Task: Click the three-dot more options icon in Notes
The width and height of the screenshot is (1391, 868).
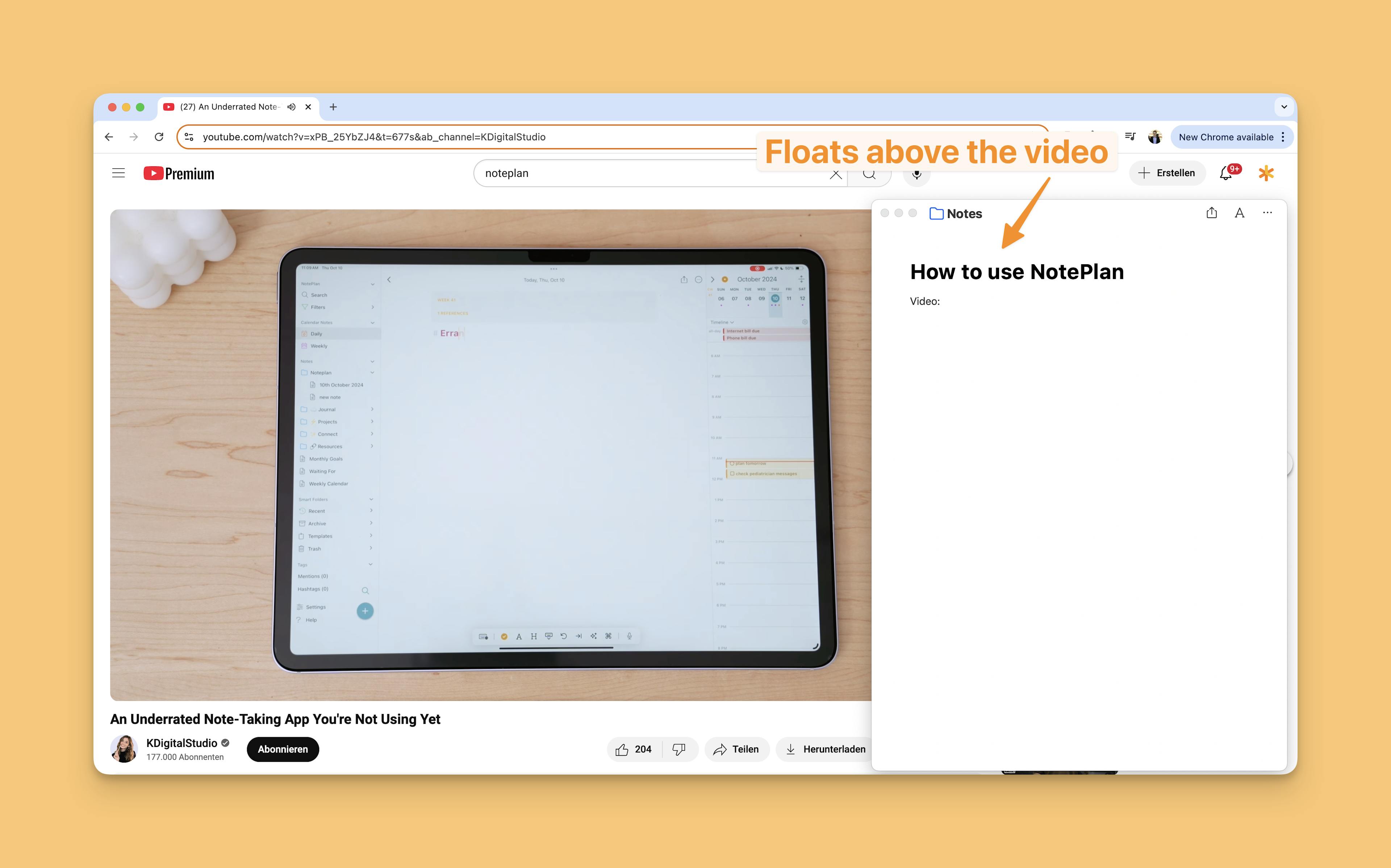Action: coord(1267,213)
